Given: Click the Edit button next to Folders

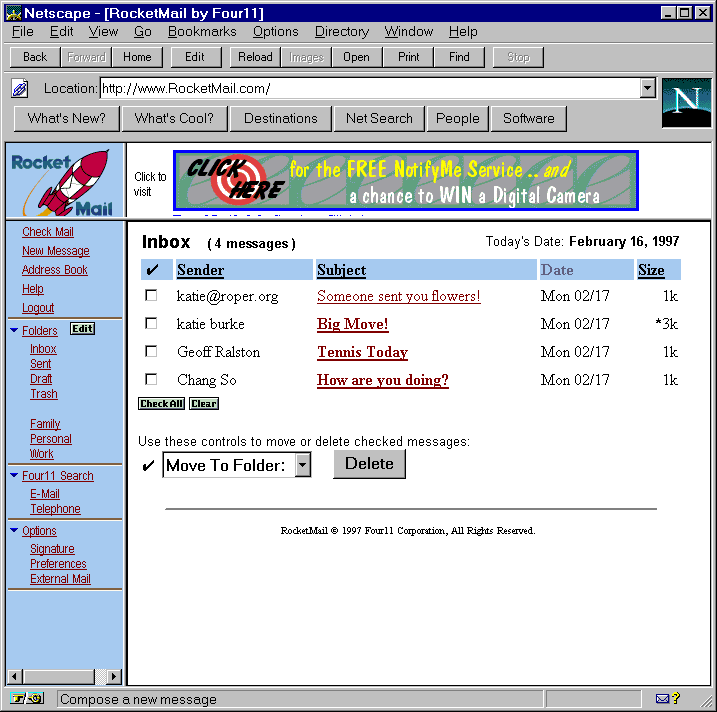Looking at the screenshot, I should (82, 328).
